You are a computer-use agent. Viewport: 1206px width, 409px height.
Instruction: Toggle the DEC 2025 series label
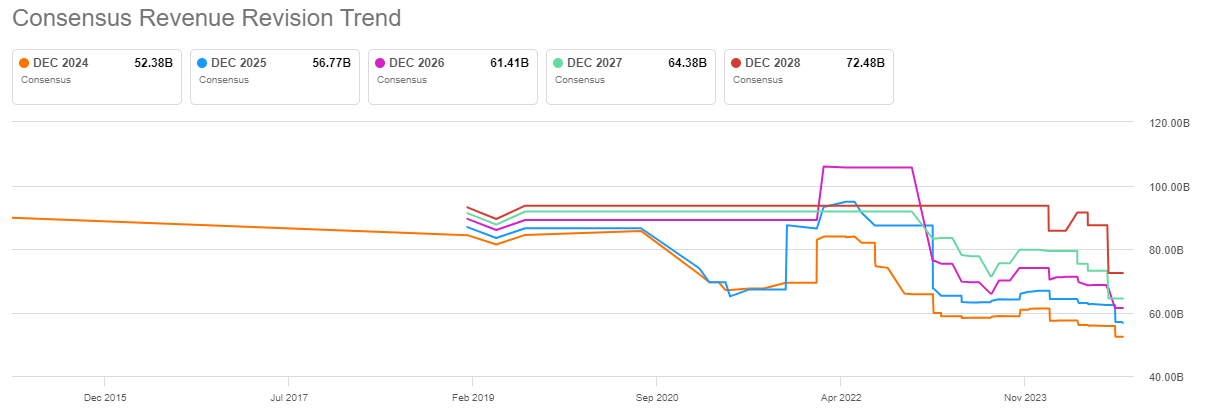pyautogui.click(x=238, y=63)
